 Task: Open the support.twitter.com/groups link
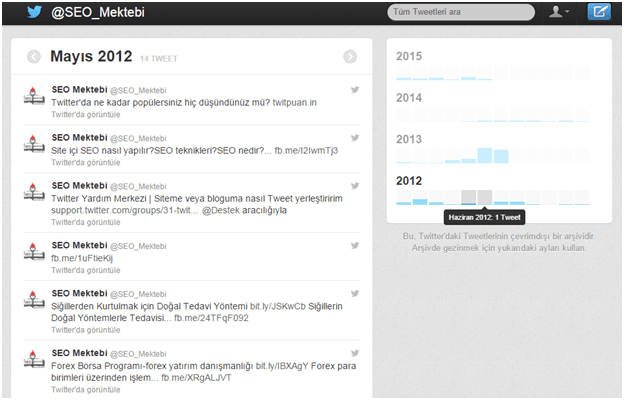125,211
